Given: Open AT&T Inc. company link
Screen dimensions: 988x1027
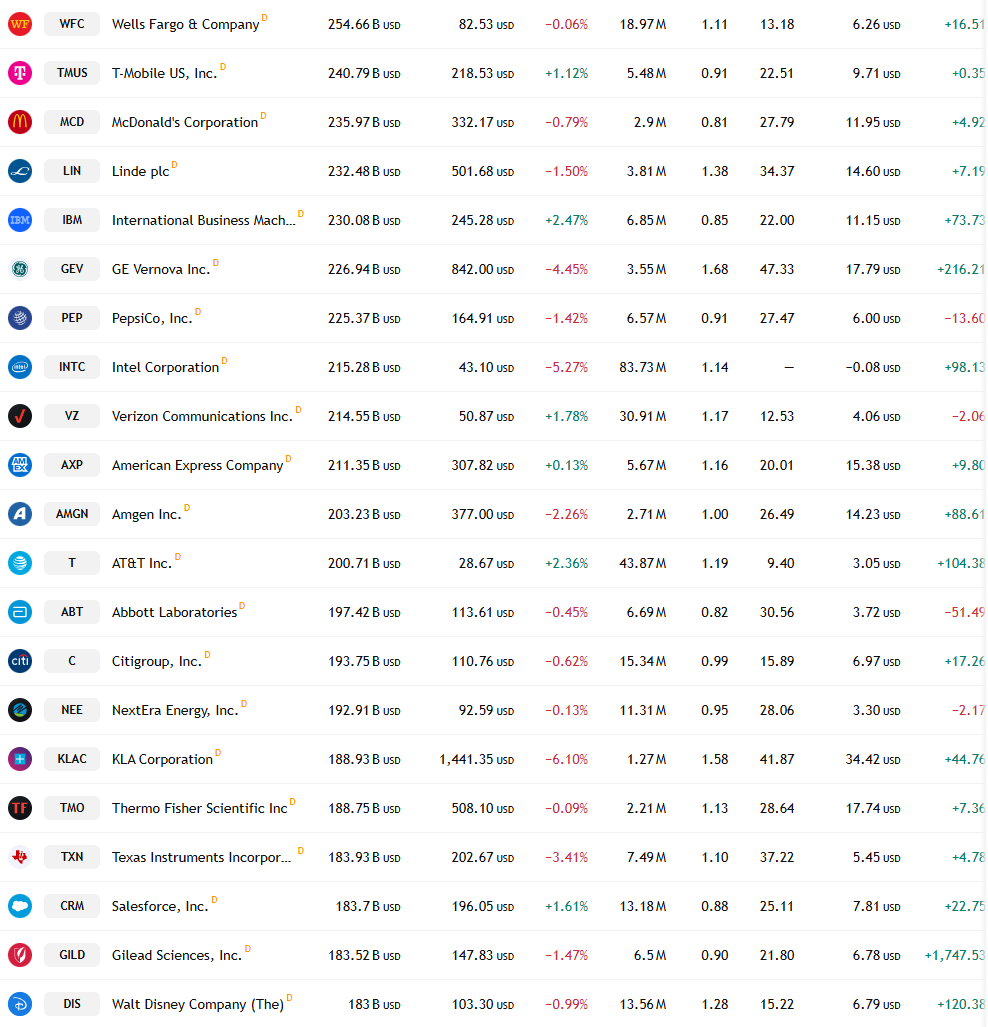Looking at the screenshot, I should 142,563.
